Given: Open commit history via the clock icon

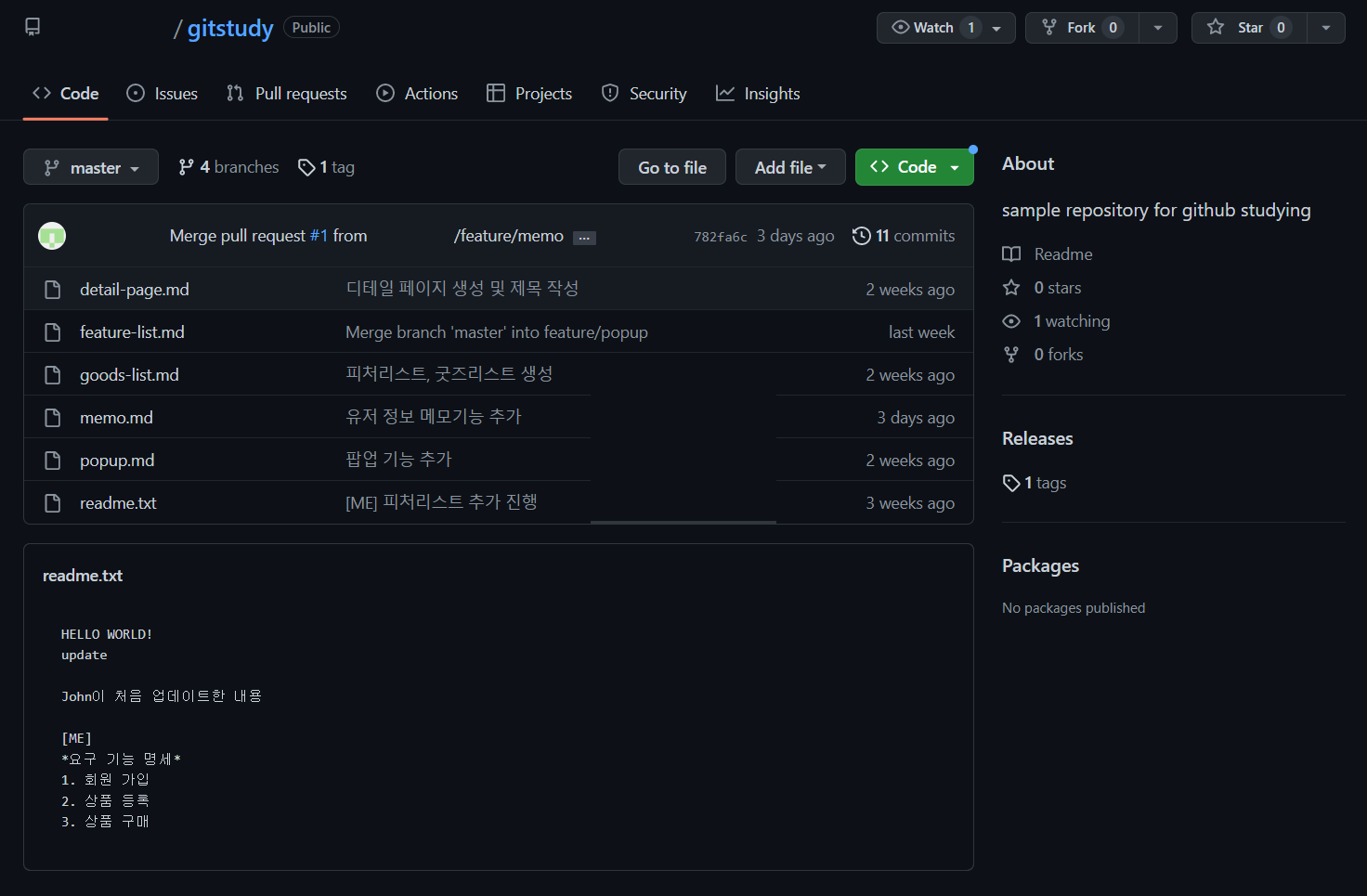Looking at the screenshot, I should (x=860, y=236).
